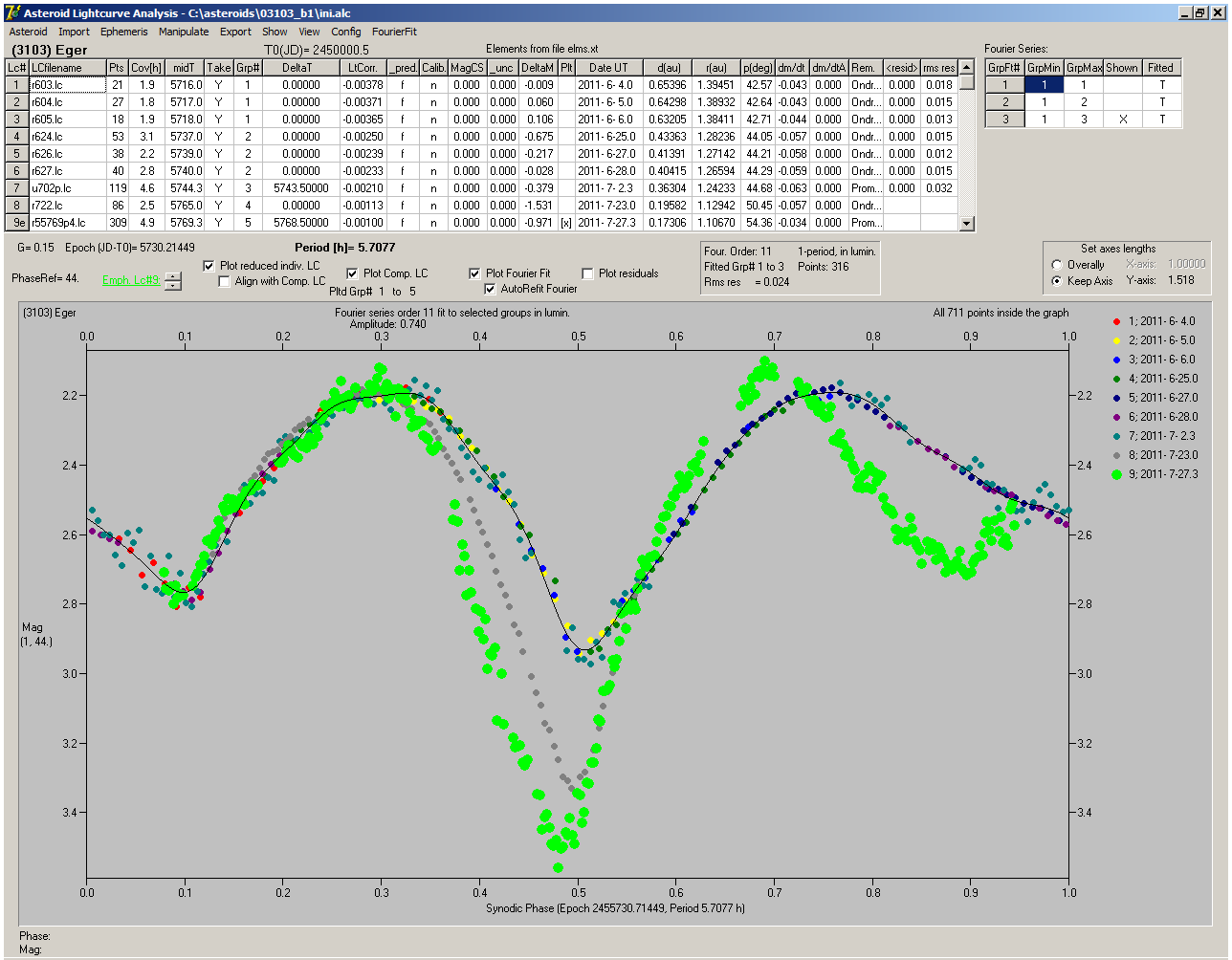Open the View menu
The width and height of the screenshot is (1232, 960).
tap(309, 32)
